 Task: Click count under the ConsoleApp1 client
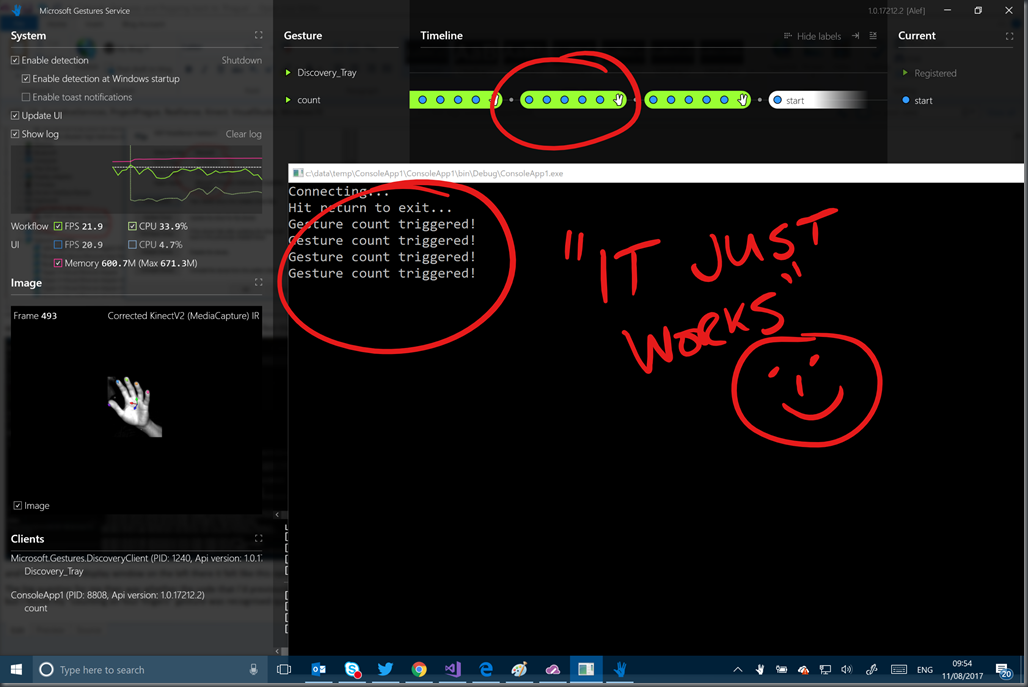35,608
